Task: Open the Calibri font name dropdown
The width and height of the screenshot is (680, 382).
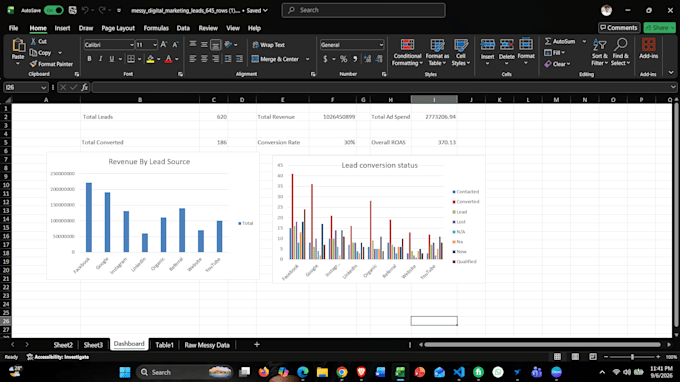Action: tap(132, 45)
